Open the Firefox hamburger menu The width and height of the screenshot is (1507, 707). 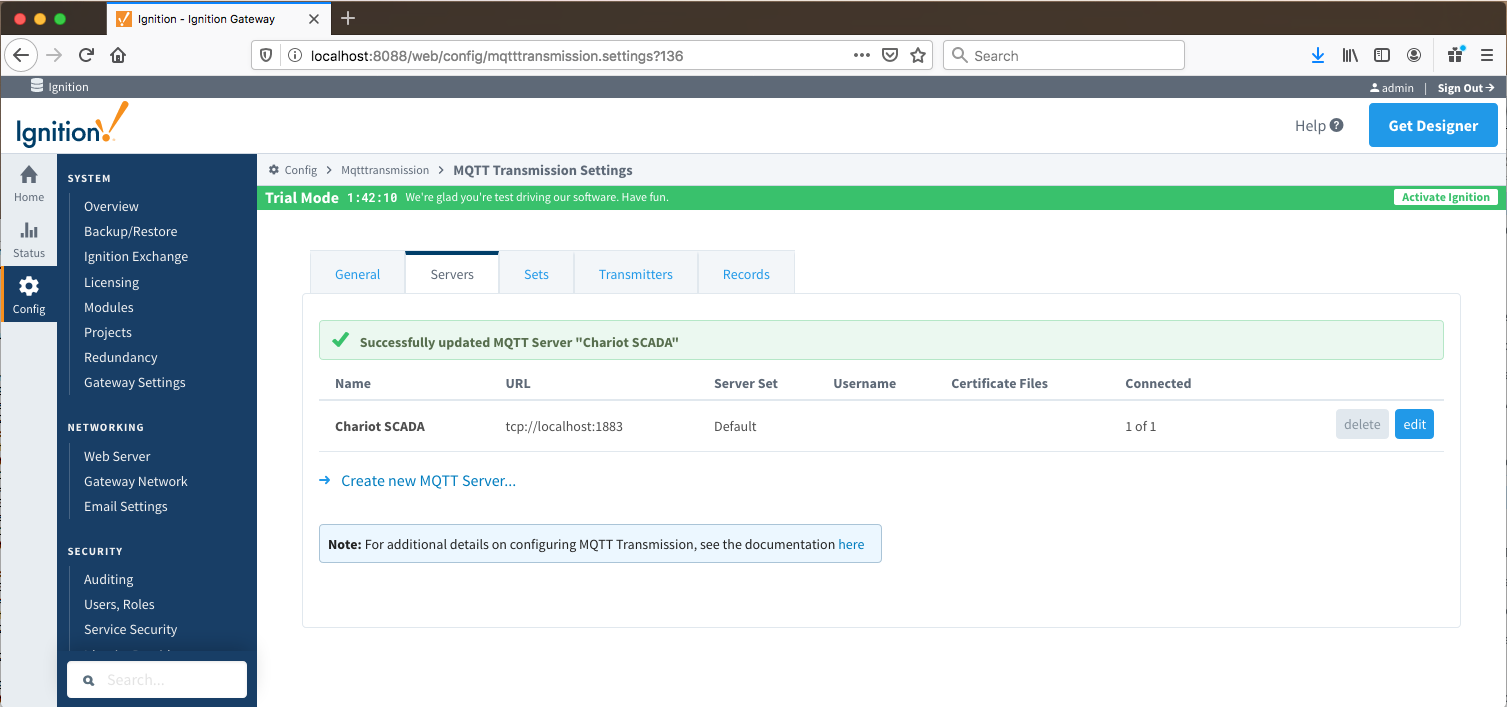(x=1487, y=56)
